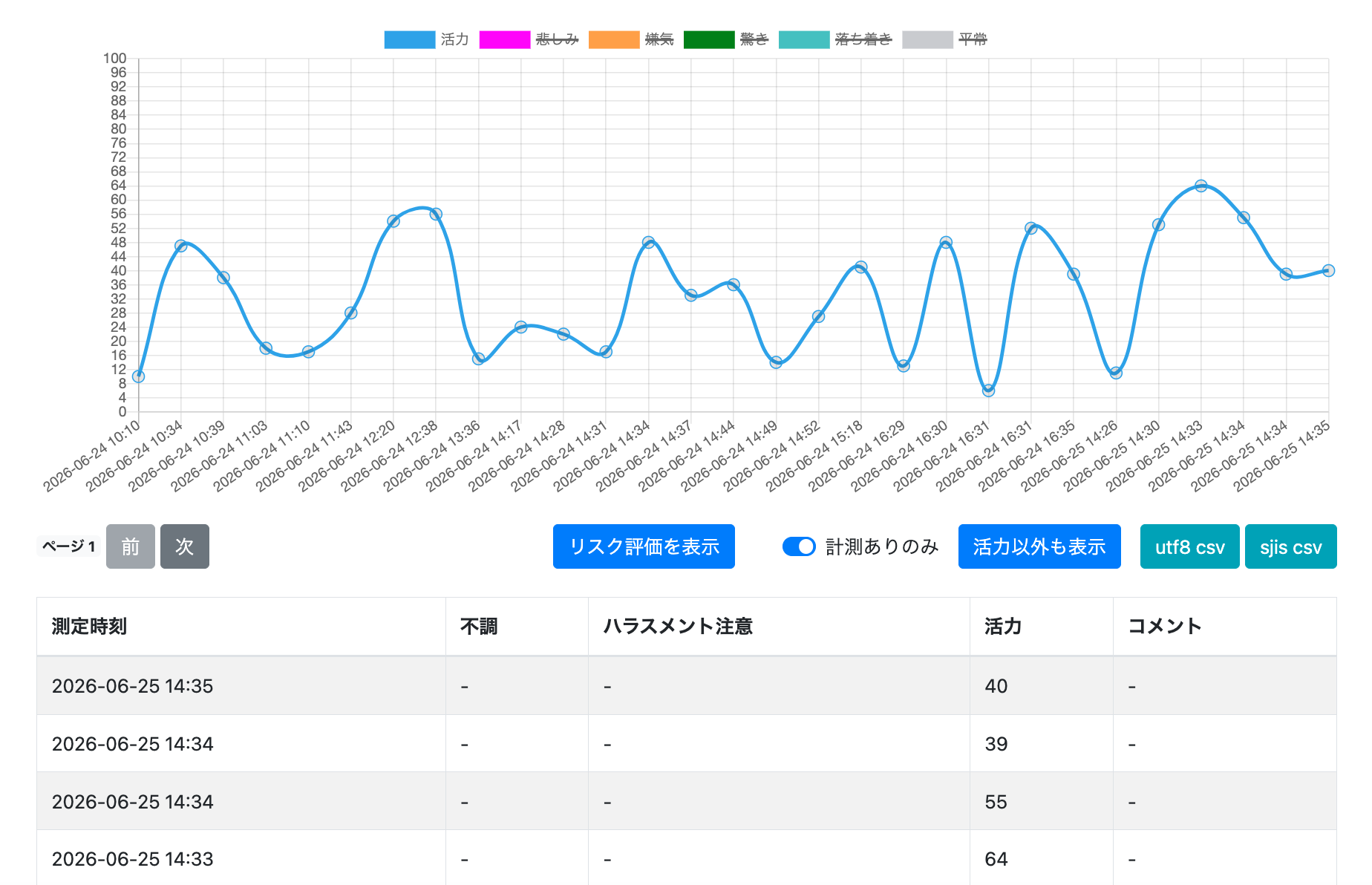This screenshot has width=1372, height=885.
Task: Click the last data point at 14:35
Action: (x=1328, y=270)
